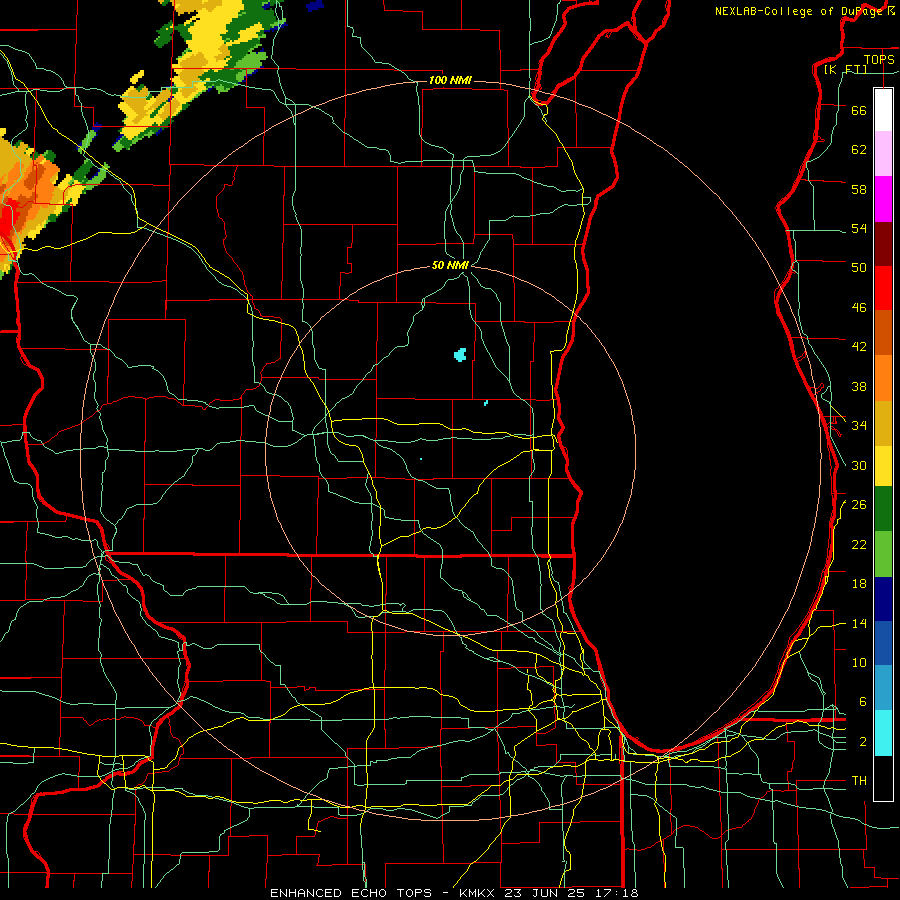Click the "34" legend value
The image size is (900, 900).
tap(859, 426)
